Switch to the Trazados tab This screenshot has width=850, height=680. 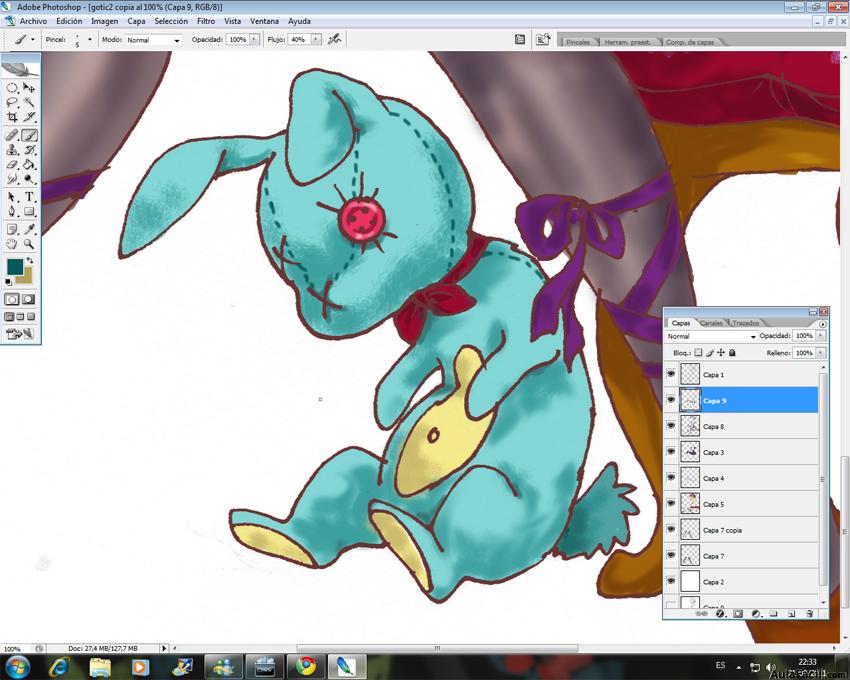(745, 323)
